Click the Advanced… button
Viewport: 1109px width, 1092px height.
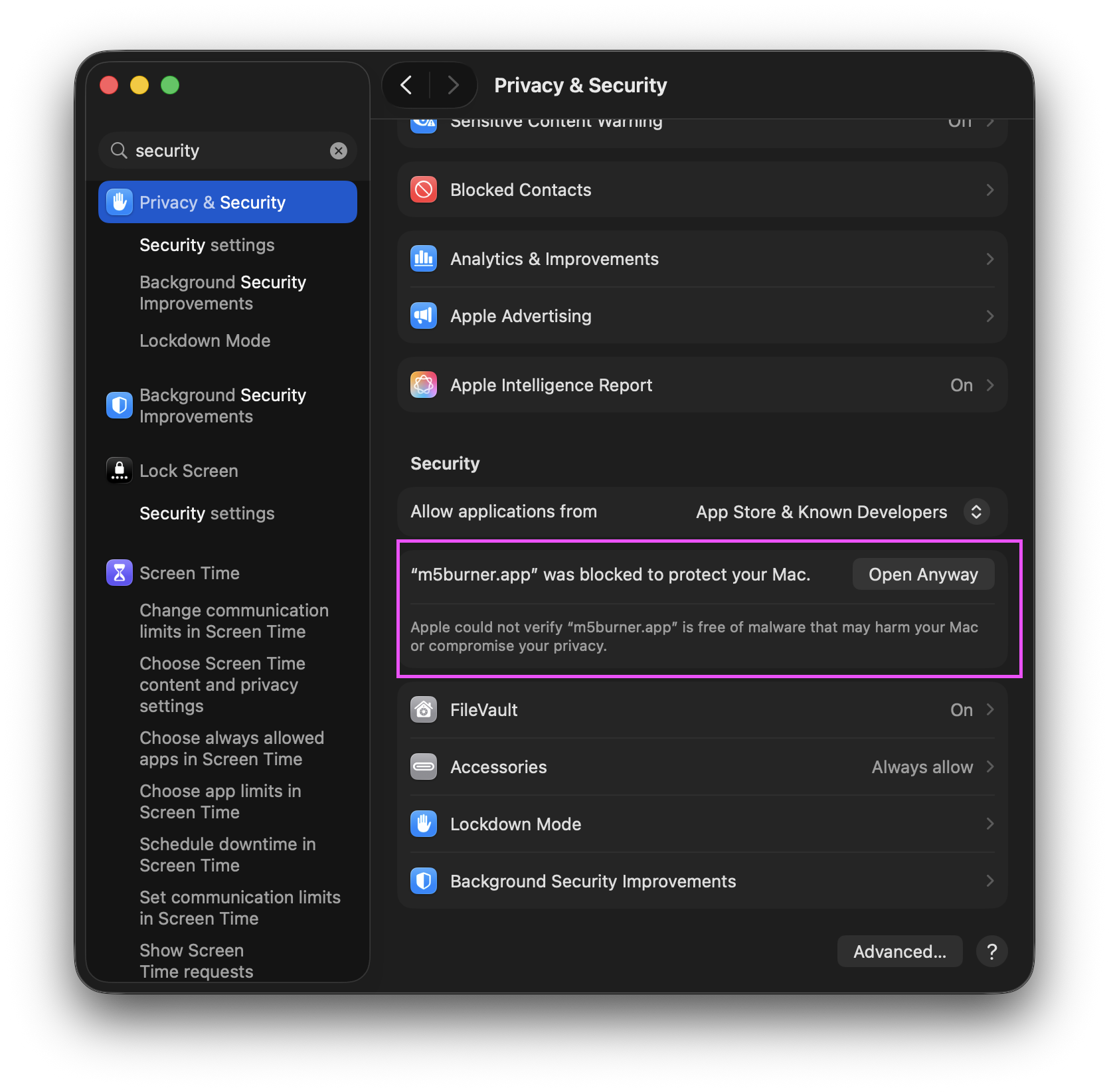point(900,952)
